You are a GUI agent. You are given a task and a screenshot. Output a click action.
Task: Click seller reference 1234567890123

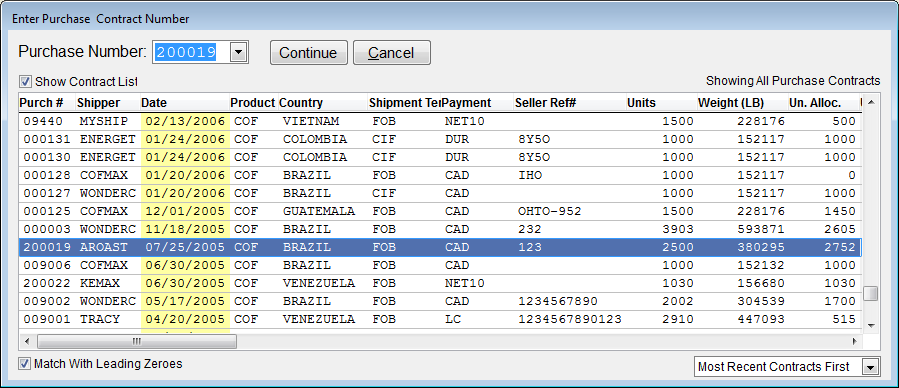569,319
